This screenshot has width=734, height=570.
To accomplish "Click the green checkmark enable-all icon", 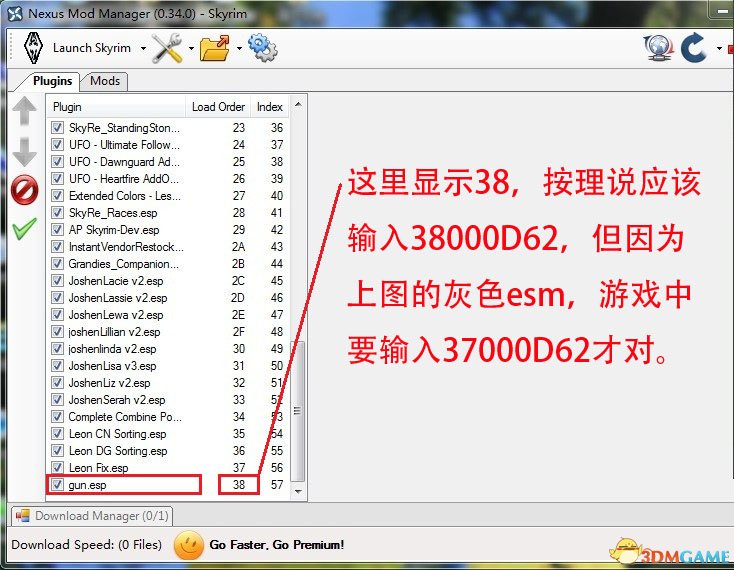I will click(x=24, y=229).
